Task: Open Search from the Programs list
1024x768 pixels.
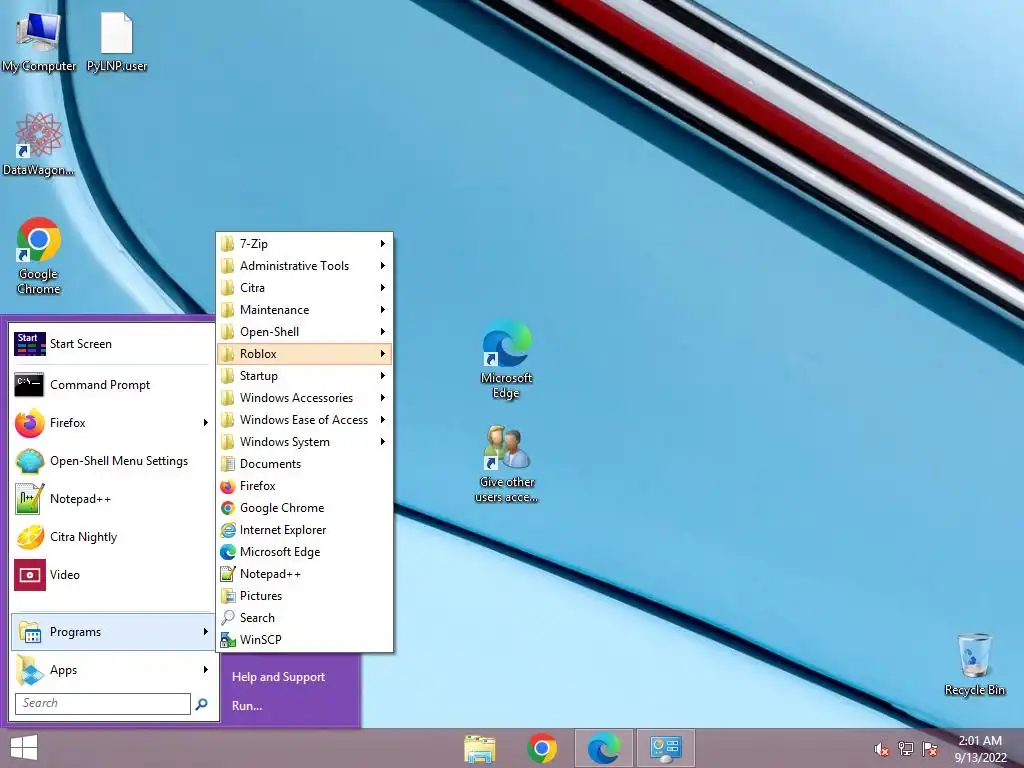Action: click(x=304, y=618)
